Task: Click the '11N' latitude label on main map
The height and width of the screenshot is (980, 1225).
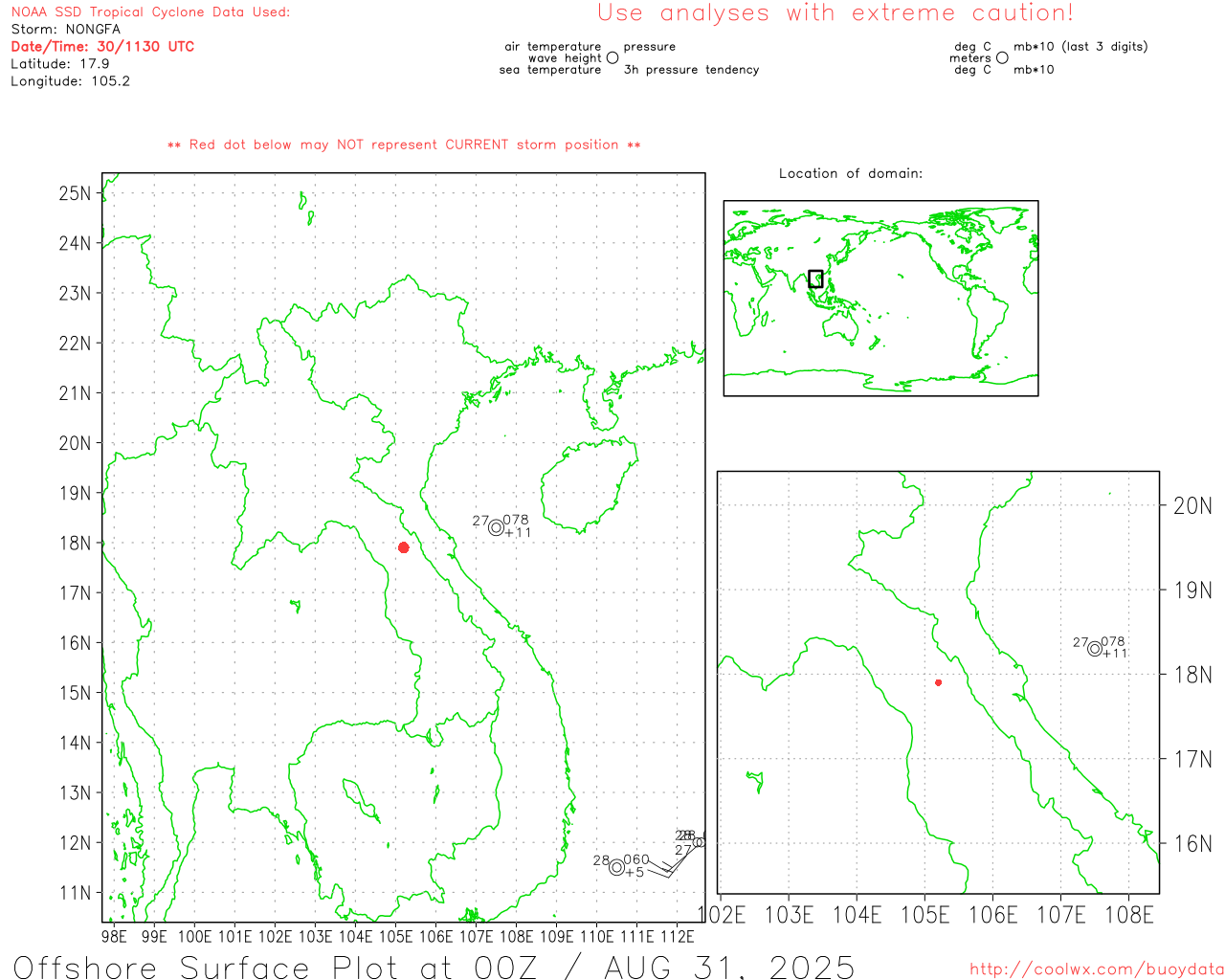Action: pyautogui.click(x=75, y=893)
